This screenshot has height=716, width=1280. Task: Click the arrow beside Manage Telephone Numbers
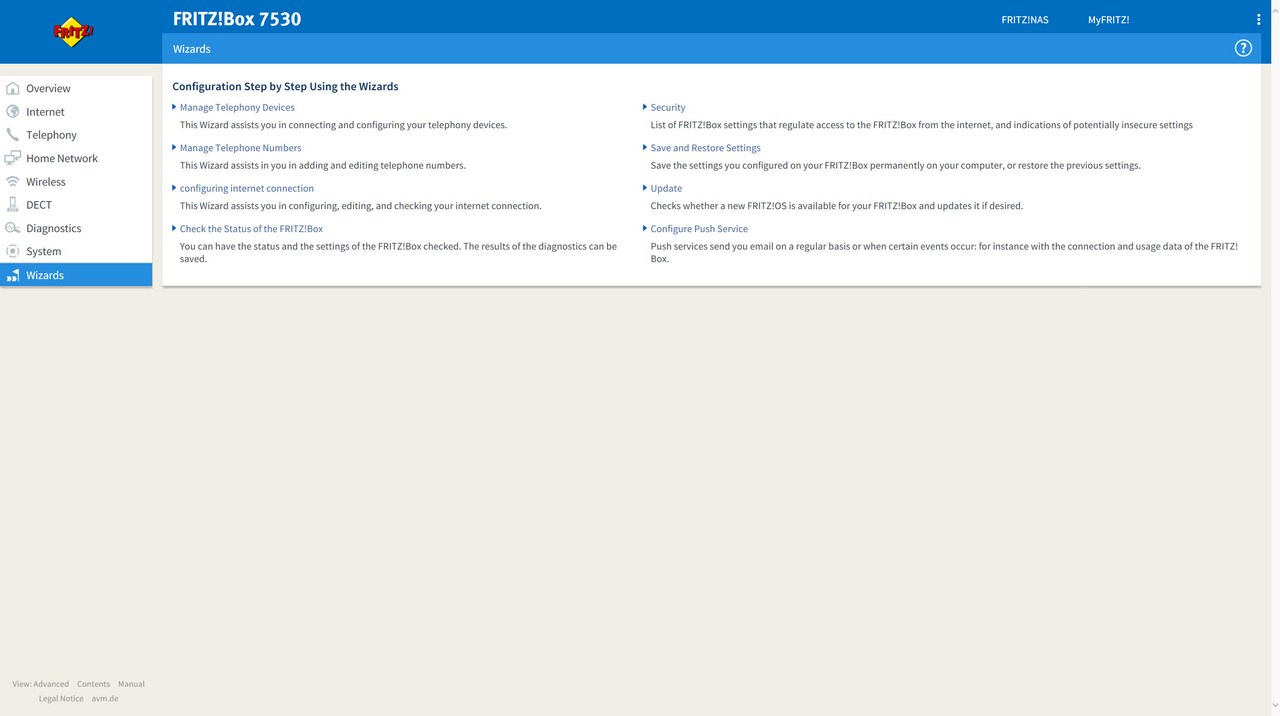[174, 147]
